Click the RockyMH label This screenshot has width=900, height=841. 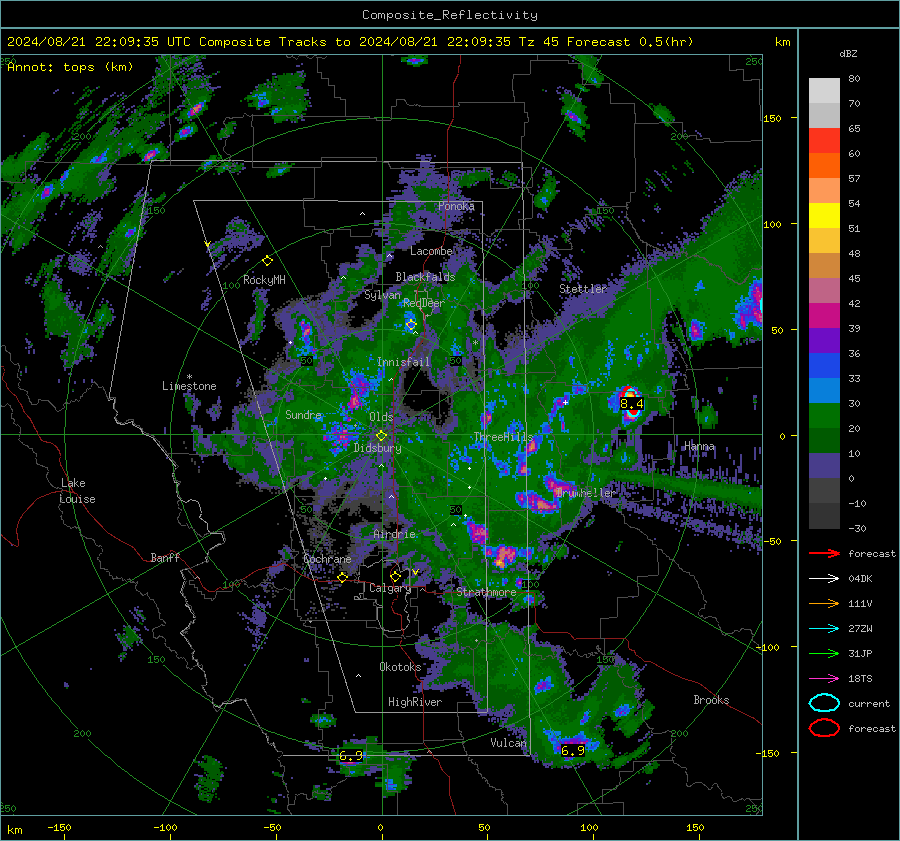pyautogui.click(x=264, y=280)
